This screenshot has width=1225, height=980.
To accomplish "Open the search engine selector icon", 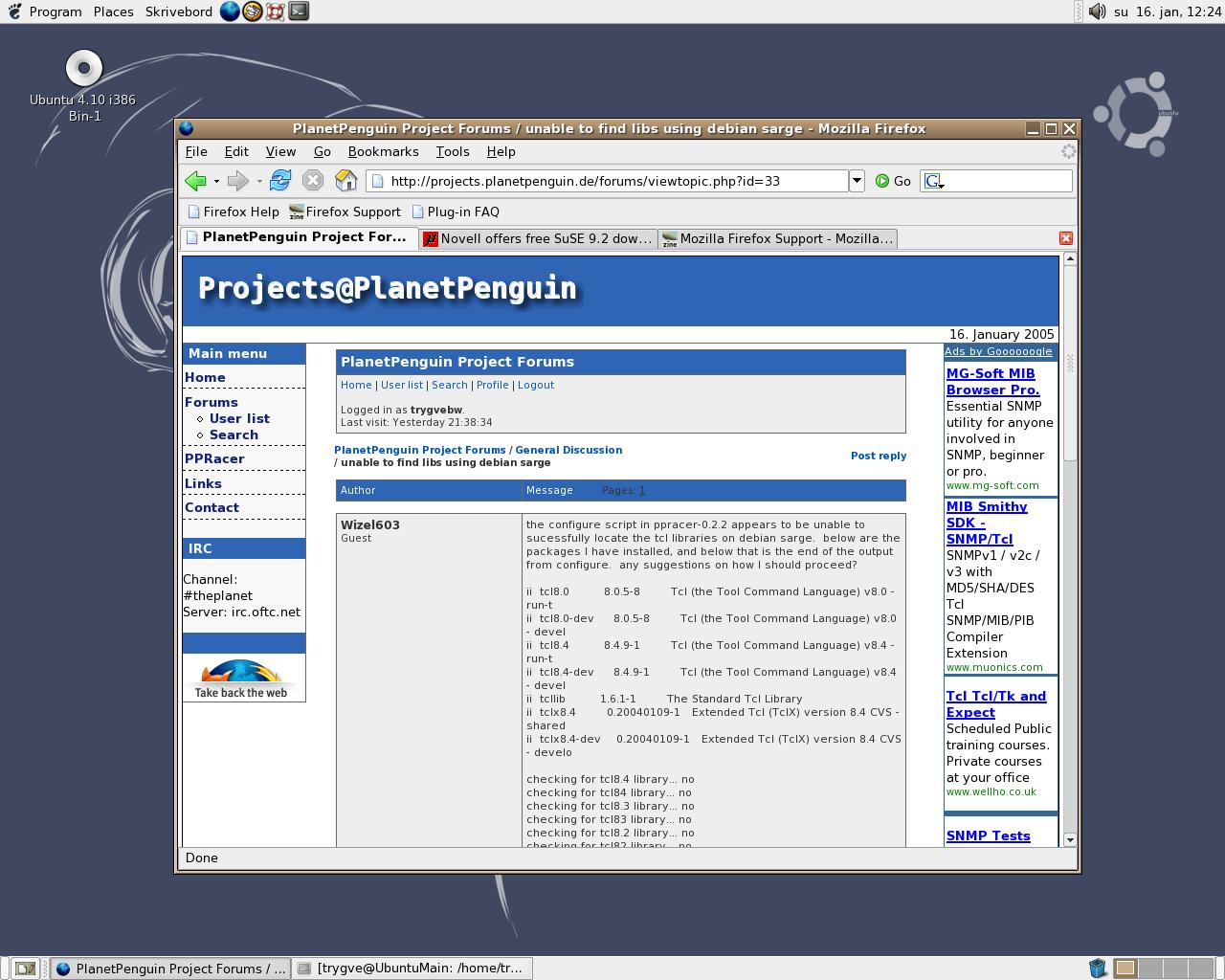I will point(935,181).
